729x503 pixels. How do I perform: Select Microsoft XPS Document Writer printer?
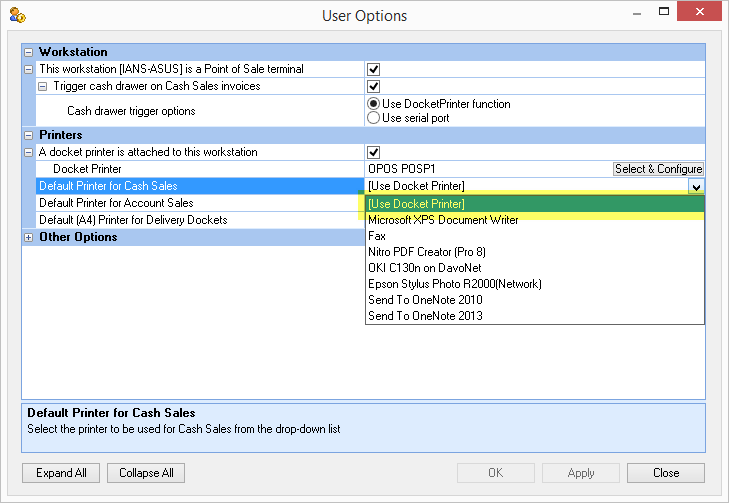click(x=443, y=220)
